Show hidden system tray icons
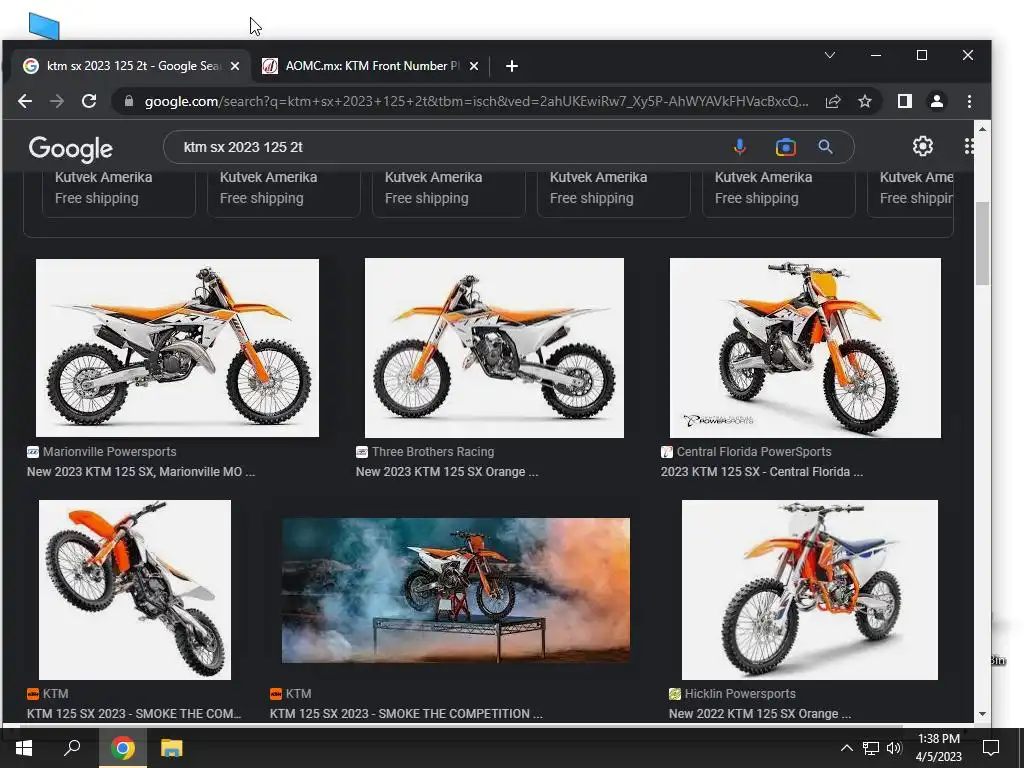 (846, 748)
